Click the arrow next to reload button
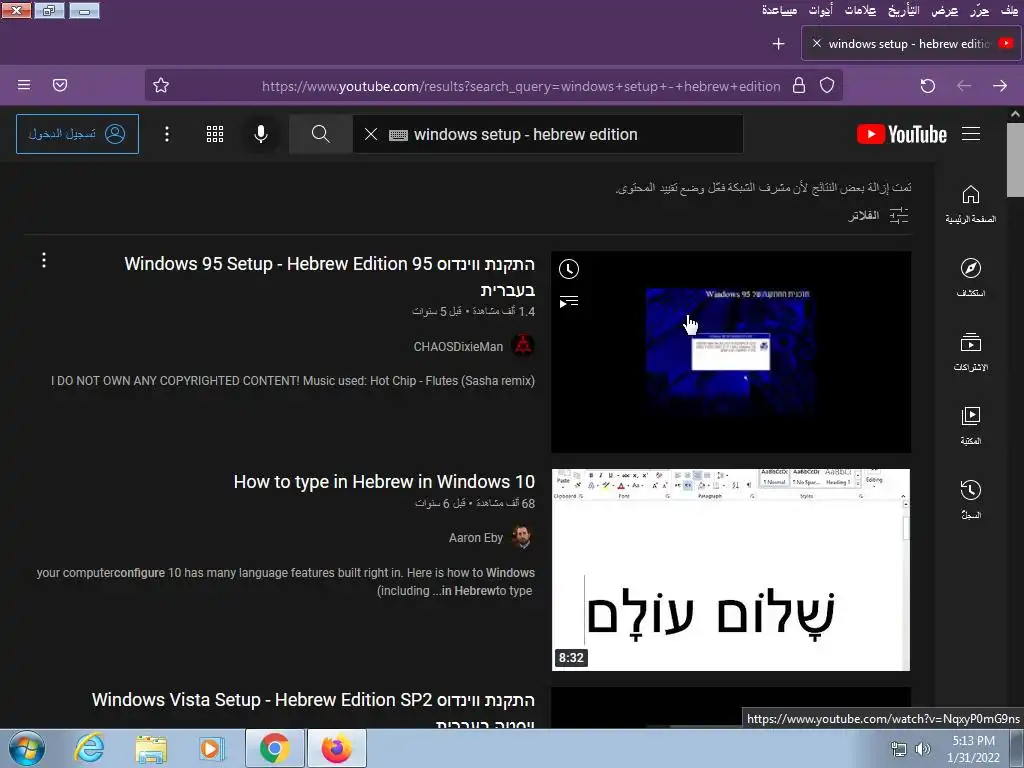Screen dimensions: 1024x768 [x=964, y=86]
